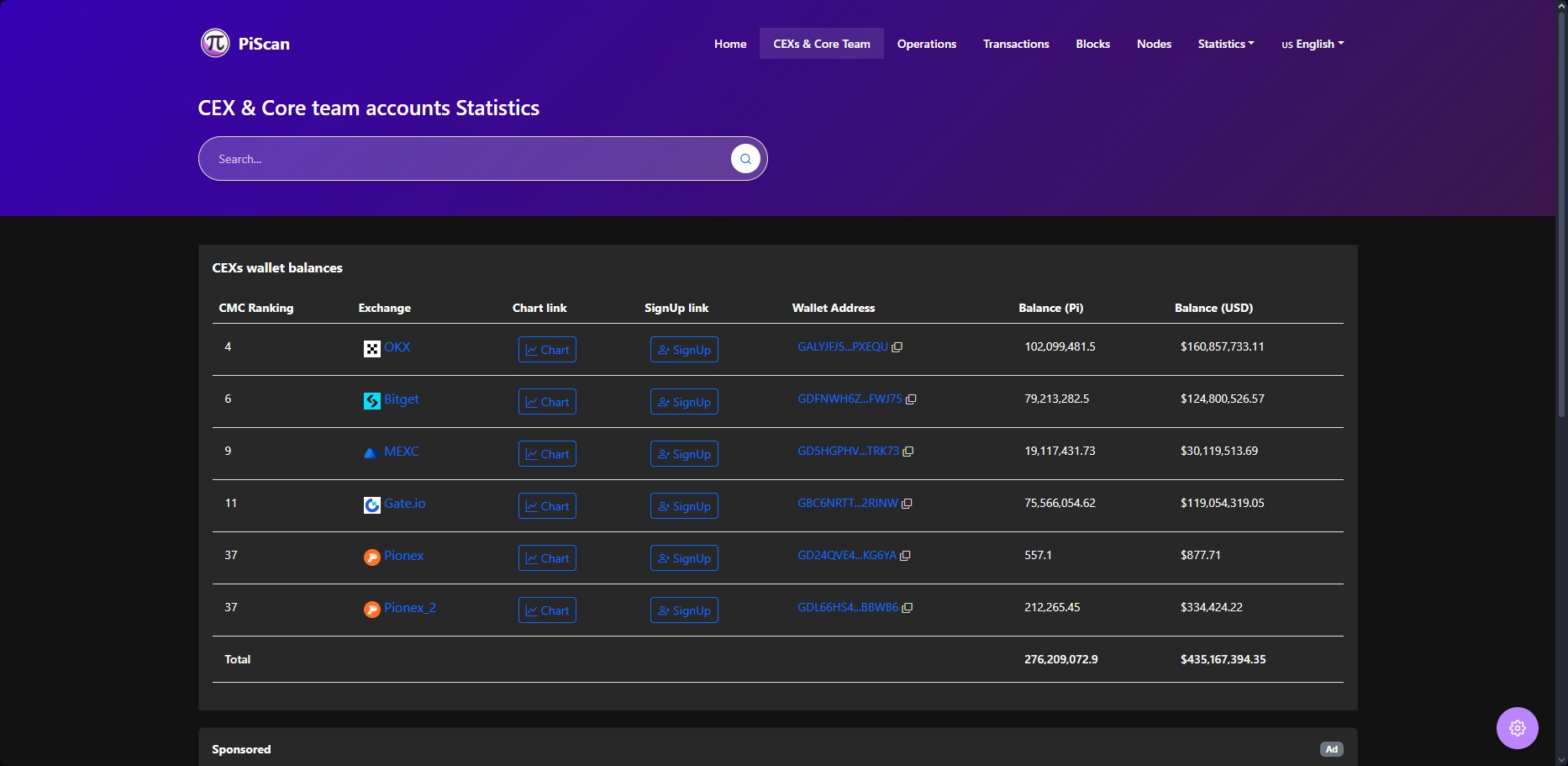The height and width of the screenshot is (766, 1568).
Task: Open the Gate.io exchange link
Action: click(404, 504)
